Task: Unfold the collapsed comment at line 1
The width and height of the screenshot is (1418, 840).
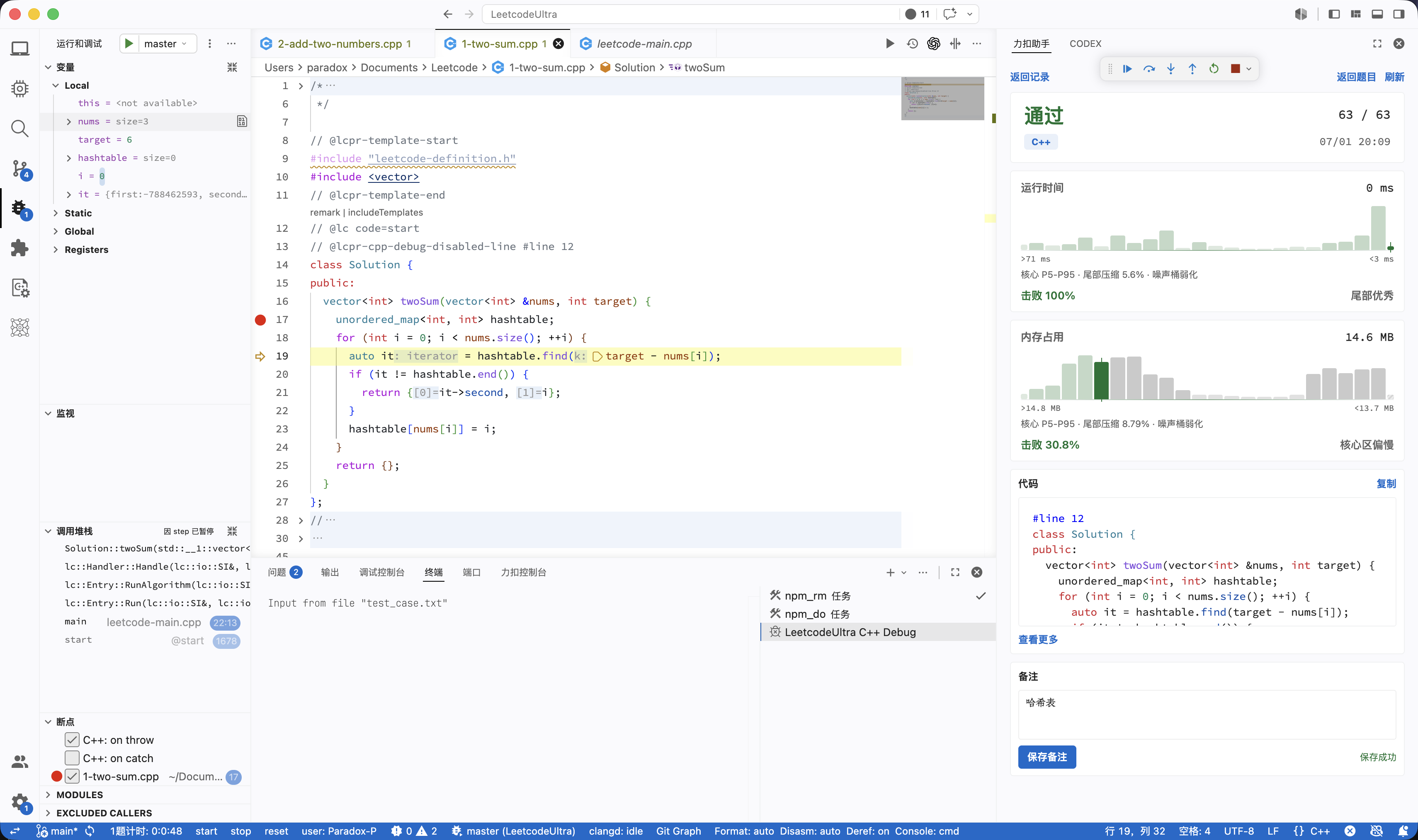Action: click(x=301, y=86)
